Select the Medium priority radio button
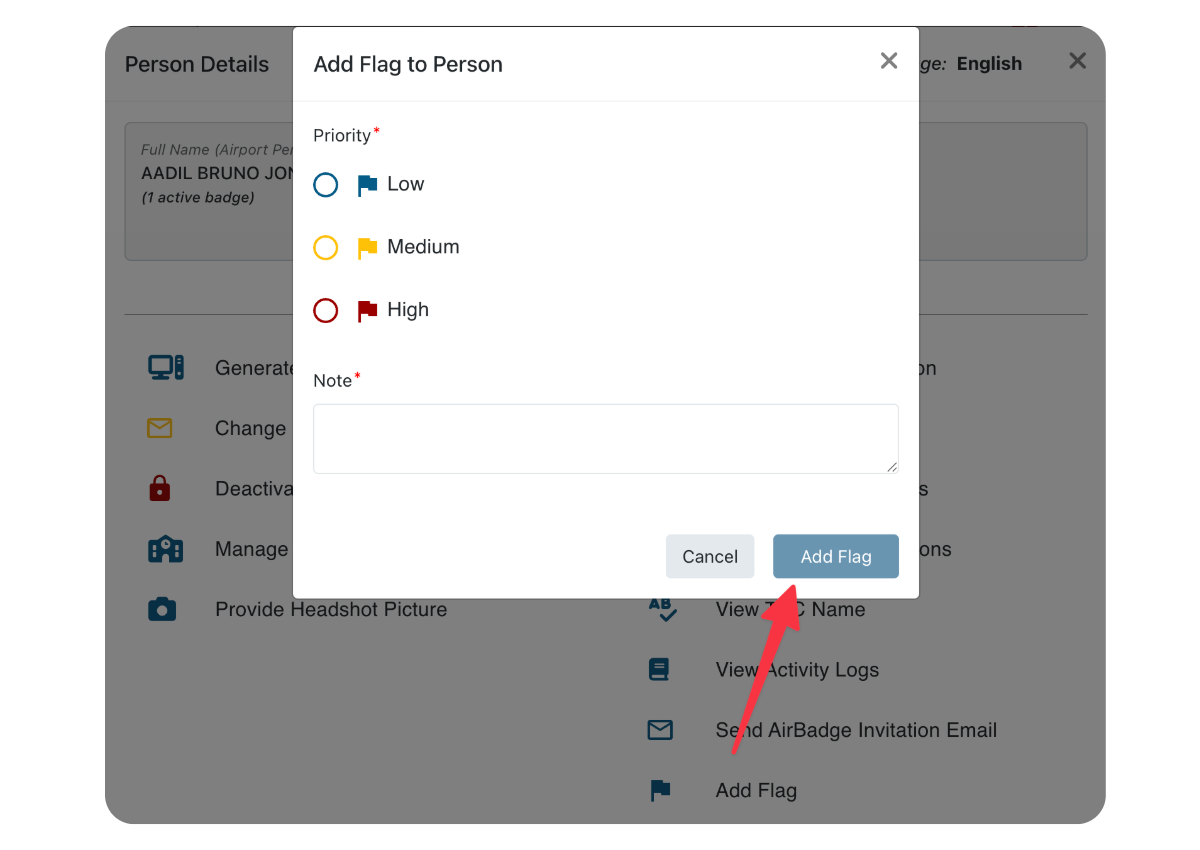Image resolution: width=1200 pixels, height=850 pixels. point(326,248)
